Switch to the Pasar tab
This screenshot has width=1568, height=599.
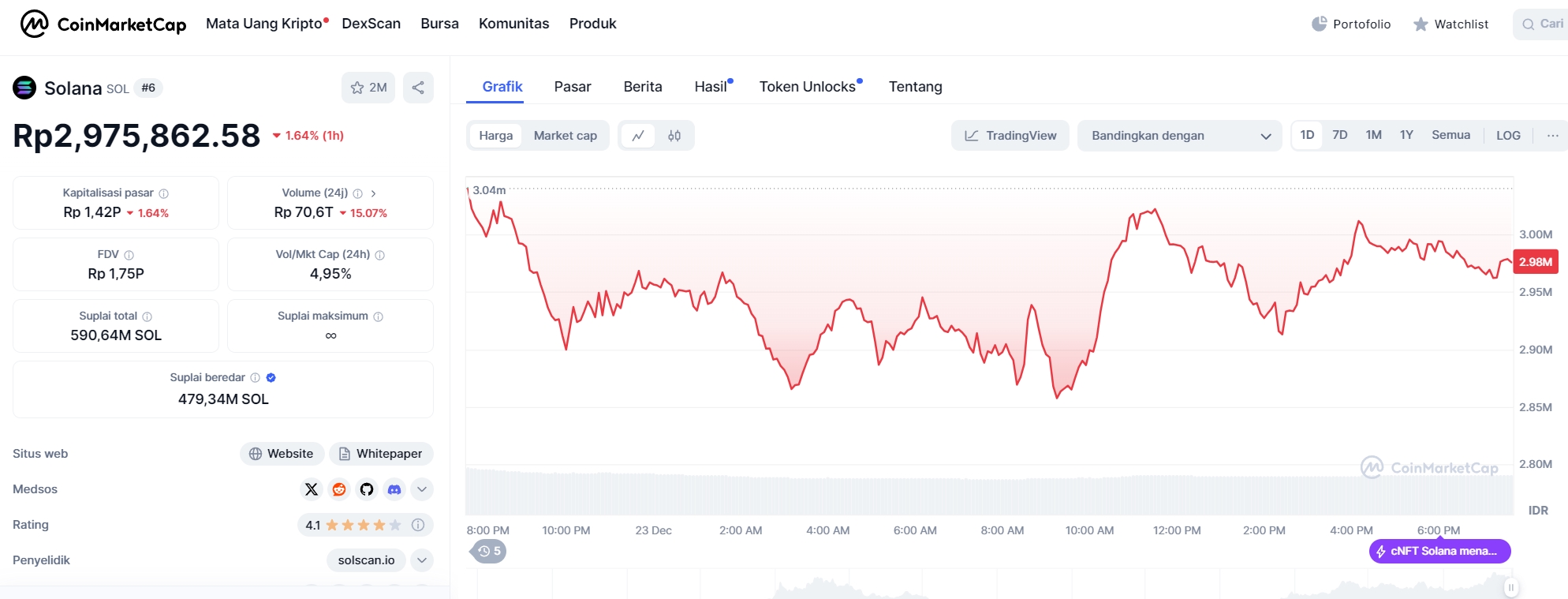[x=573, y=87]
